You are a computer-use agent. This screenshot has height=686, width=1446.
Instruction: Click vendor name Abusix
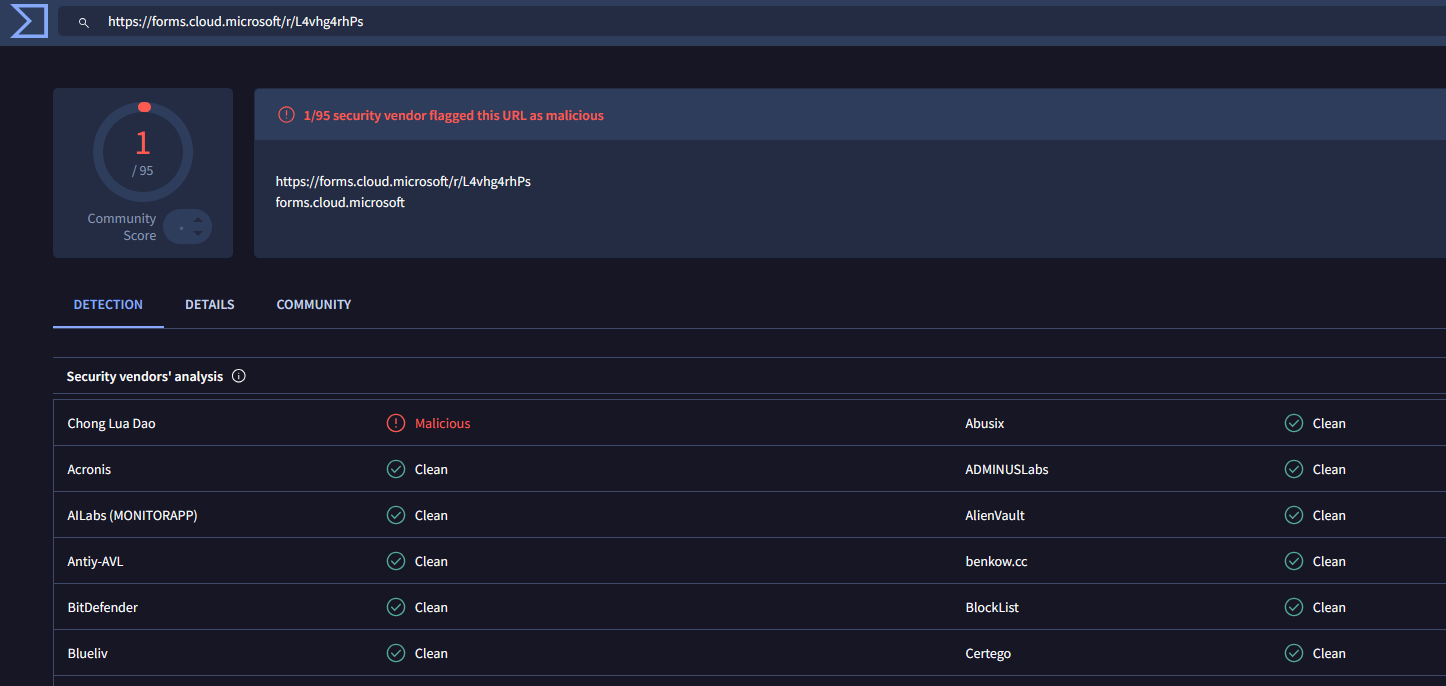(x=985, y=423)
